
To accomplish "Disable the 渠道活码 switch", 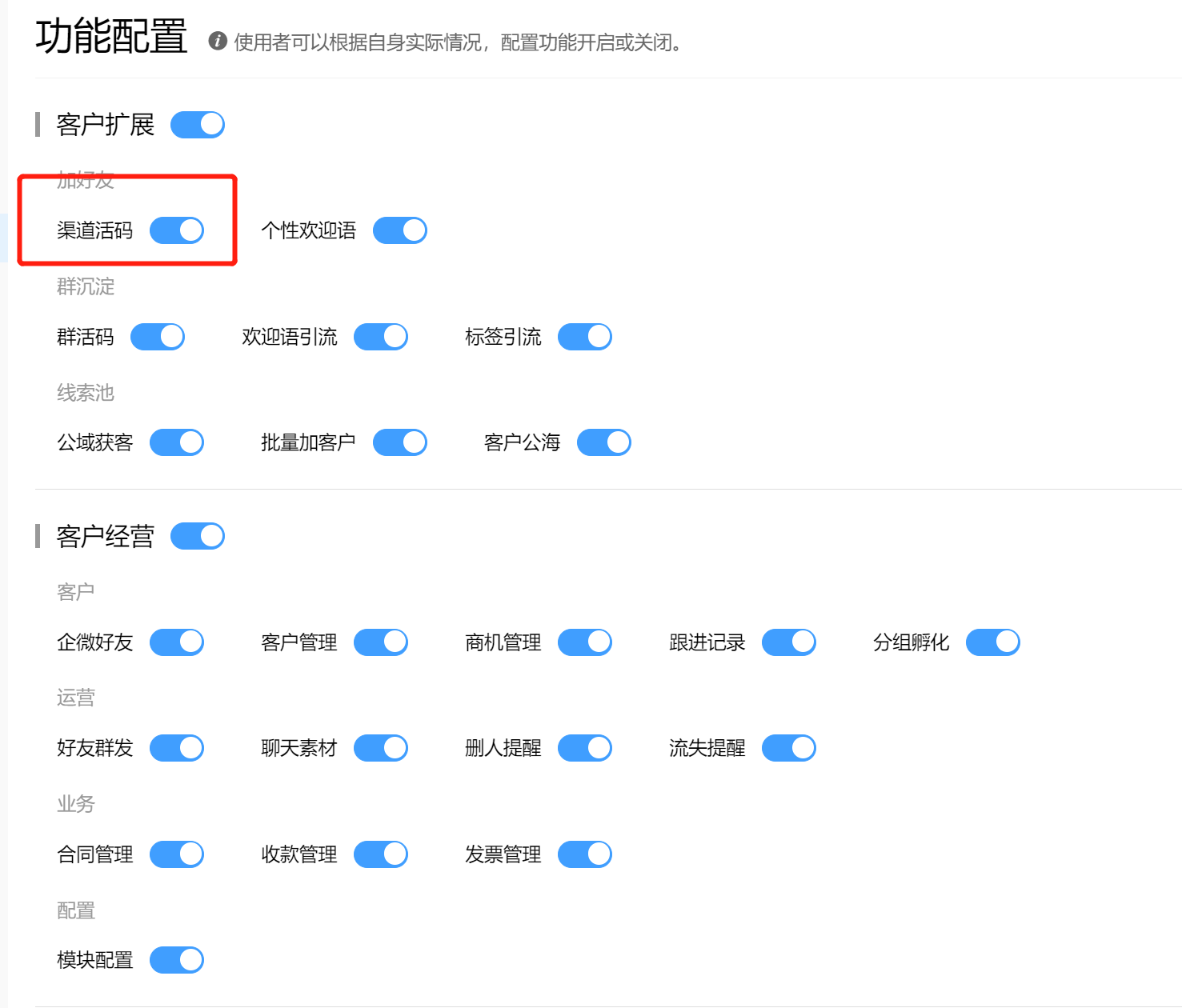I will tap(177, 230).
